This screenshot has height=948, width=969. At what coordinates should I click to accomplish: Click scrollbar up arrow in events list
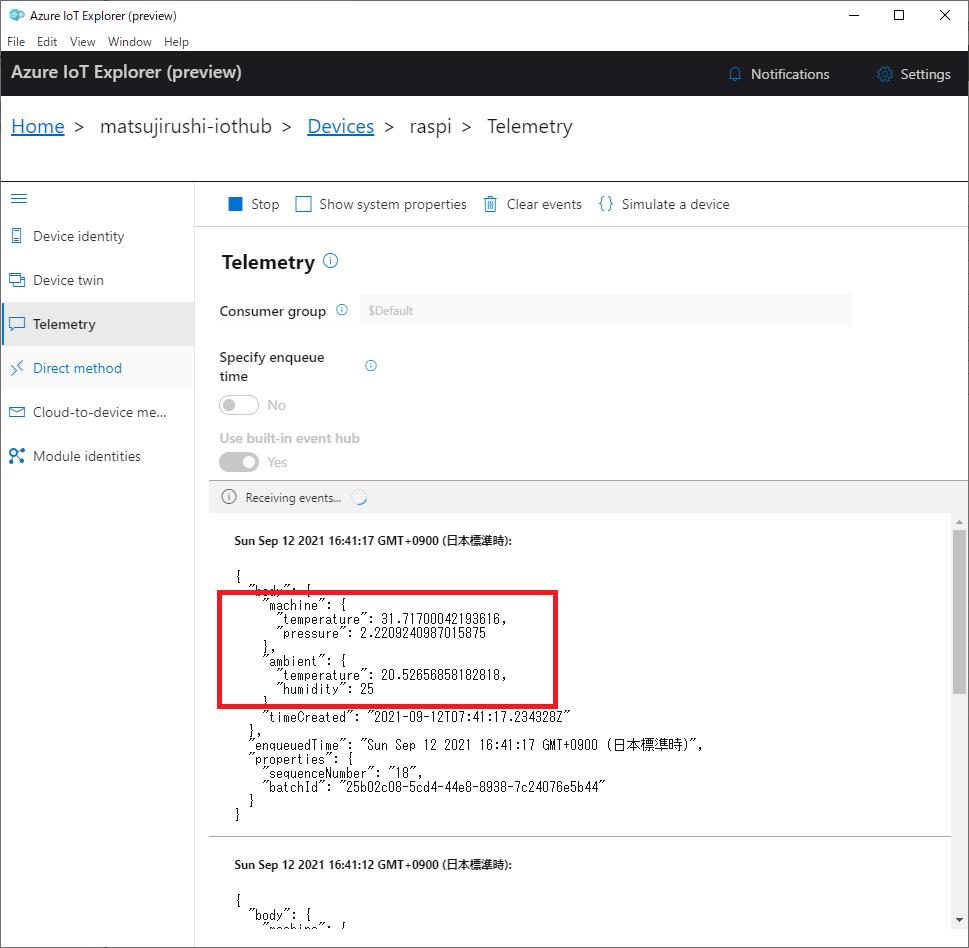959,522
